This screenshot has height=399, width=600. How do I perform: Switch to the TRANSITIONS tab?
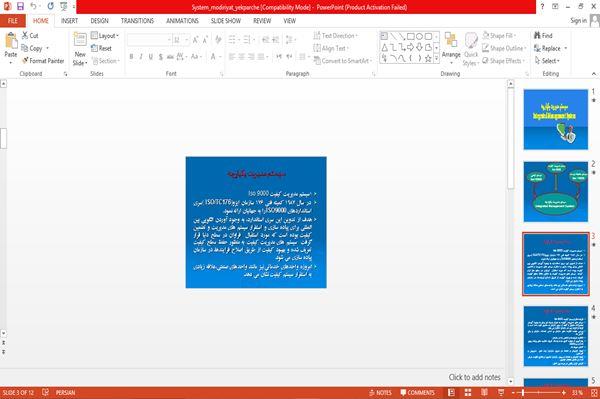[x=137, y=21]
